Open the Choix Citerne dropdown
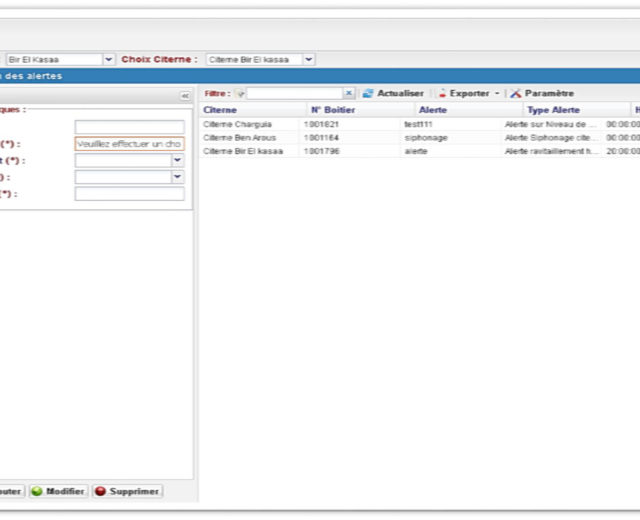 point(309,60)
